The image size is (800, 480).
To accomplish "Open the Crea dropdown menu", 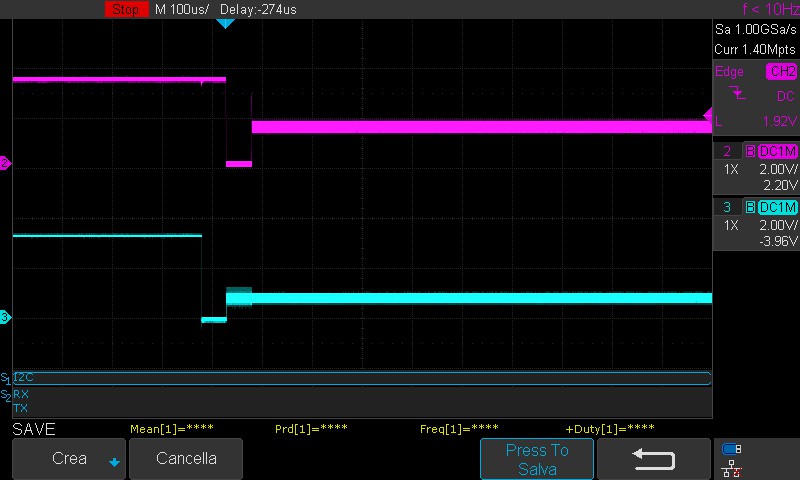I will pyautogui.click(x=69, y=459).
